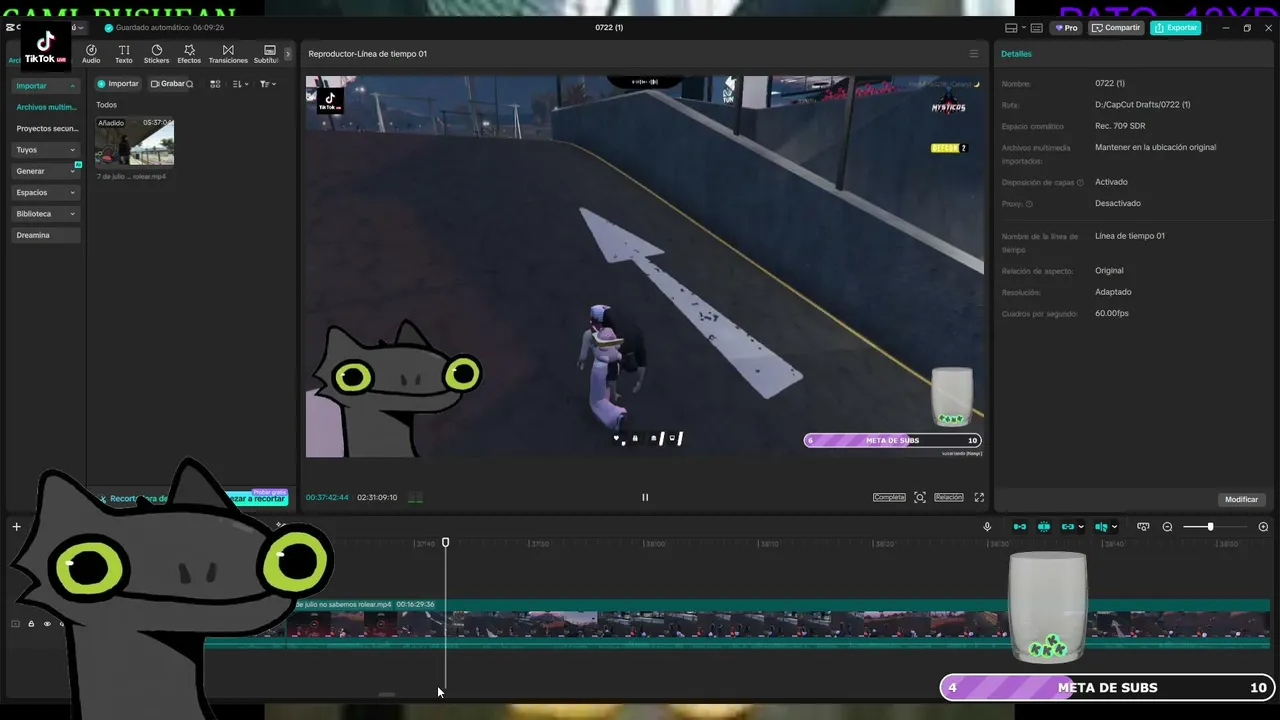Click the Exportar button
The height and width of the screenshot is (720, 1280).
pos(1176,28)
